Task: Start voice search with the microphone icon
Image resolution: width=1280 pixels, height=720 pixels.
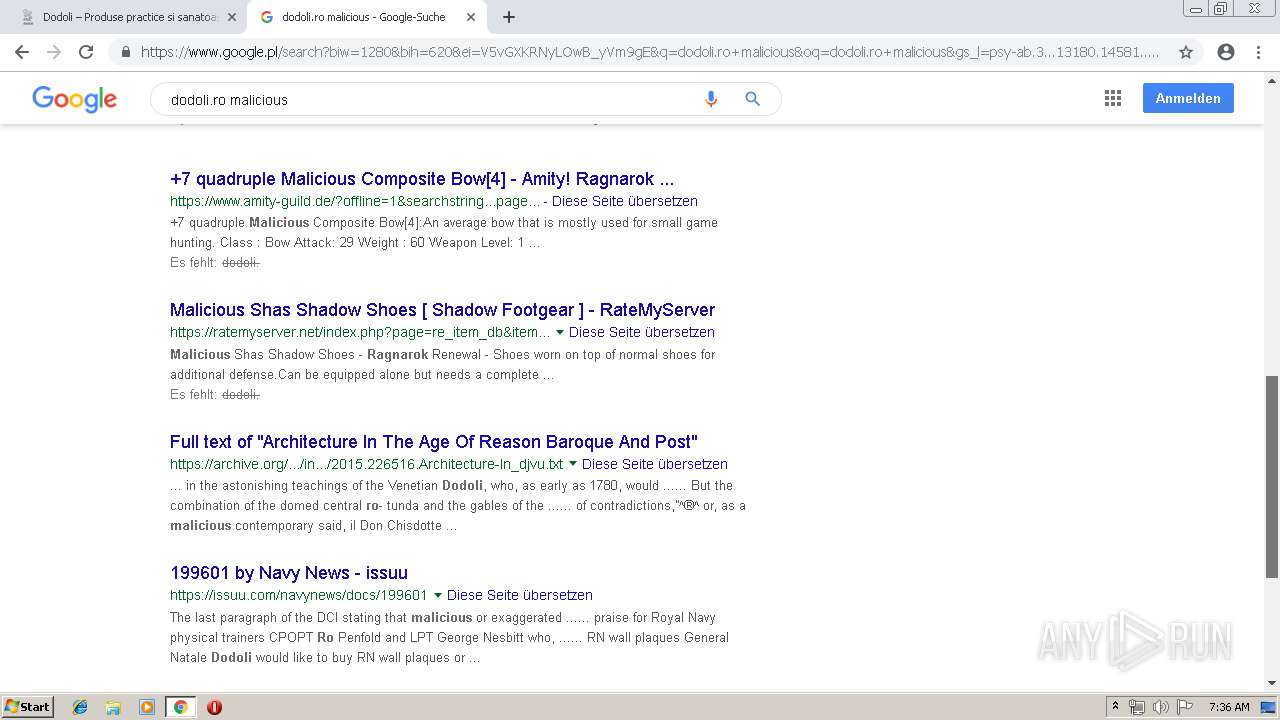Action: tap(711, 99)
